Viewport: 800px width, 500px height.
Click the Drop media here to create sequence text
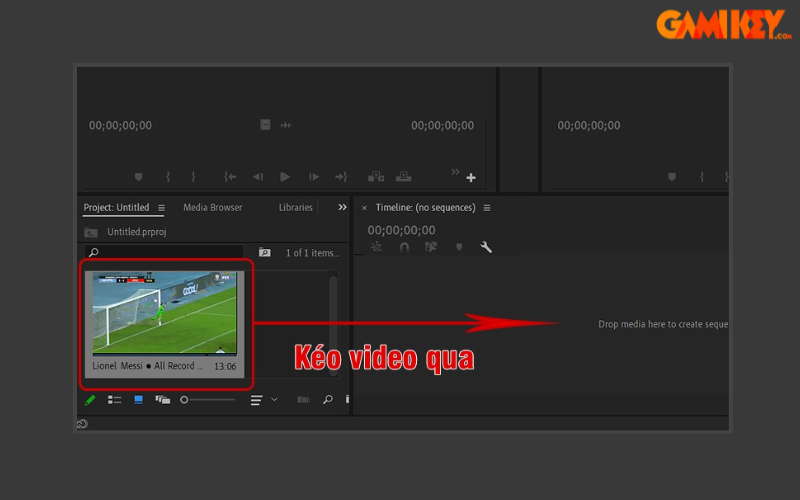[x=663, y=324]
